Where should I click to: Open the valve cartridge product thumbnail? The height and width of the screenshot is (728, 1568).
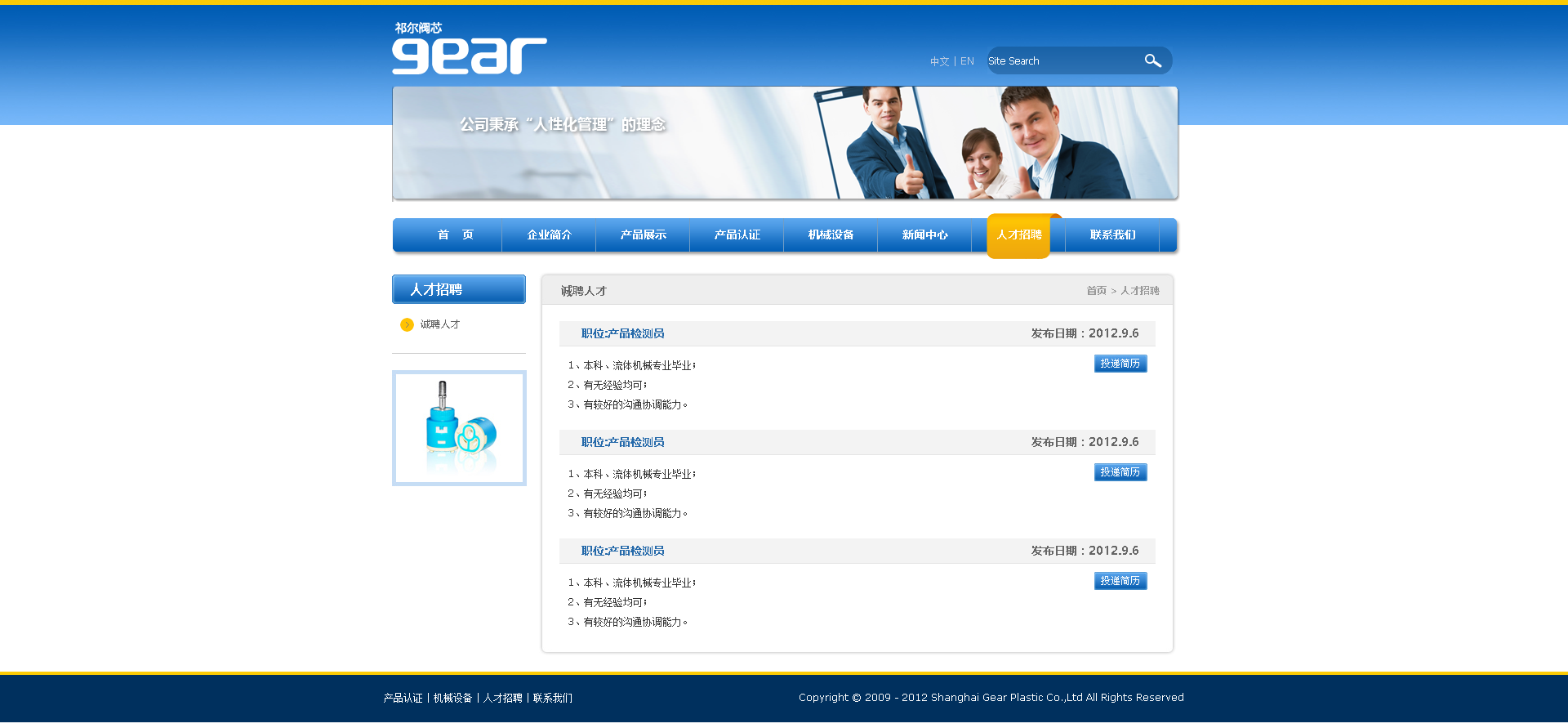(459, 428)
